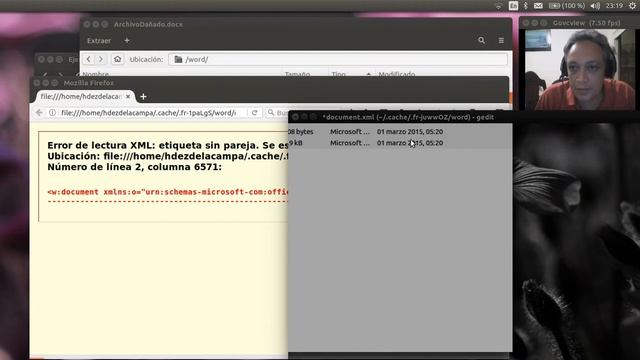Open the sound volume indicator
This screenshot has width=640, height=360.
tap(595, 6)
